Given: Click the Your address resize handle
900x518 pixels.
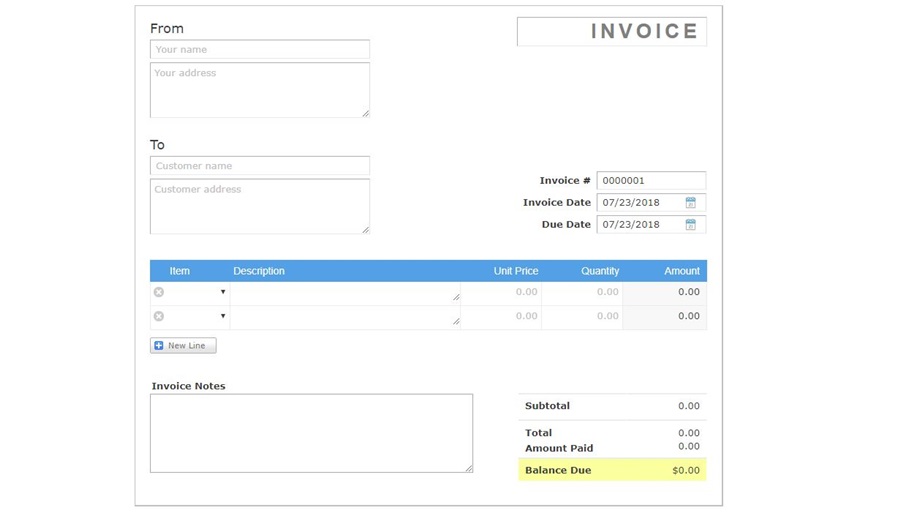Looking at the screenshot, I should (366, 114).
